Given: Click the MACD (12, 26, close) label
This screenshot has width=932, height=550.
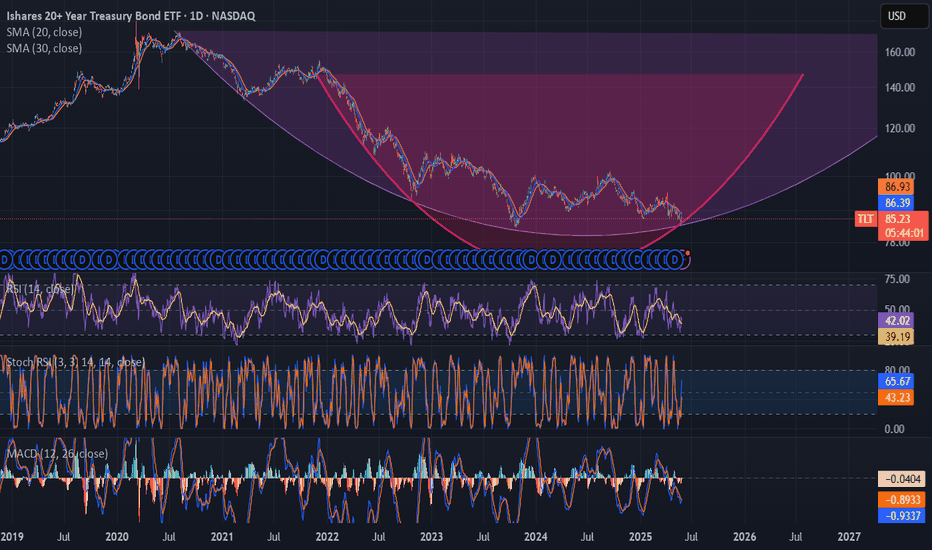Looking at the screenshot, I should pos(57,454).
